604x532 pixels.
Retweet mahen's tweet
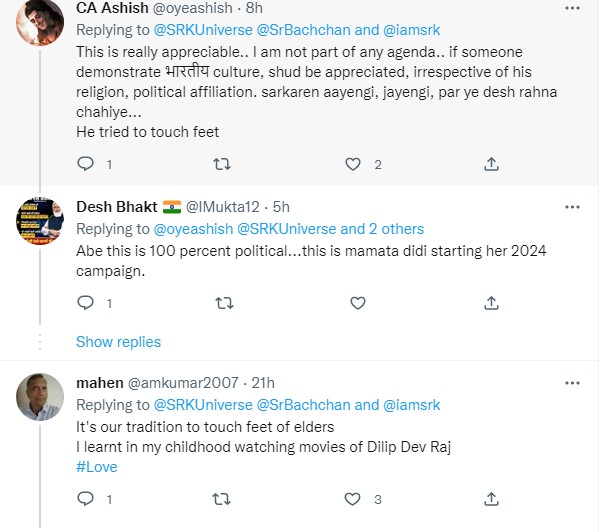tap(224, 498)
